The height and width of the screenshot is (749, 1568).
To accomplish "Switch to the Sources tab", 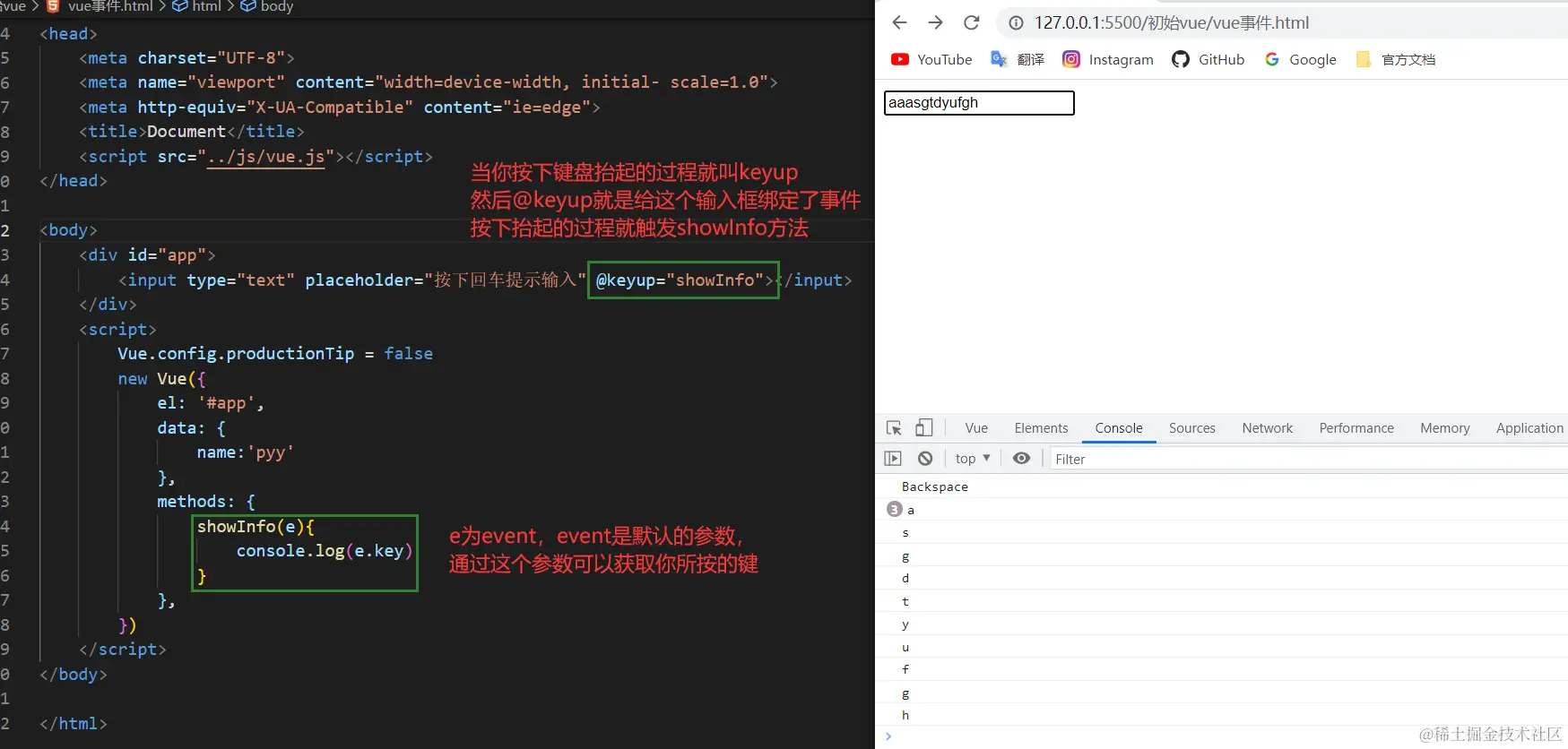I will coord(1191,428).
